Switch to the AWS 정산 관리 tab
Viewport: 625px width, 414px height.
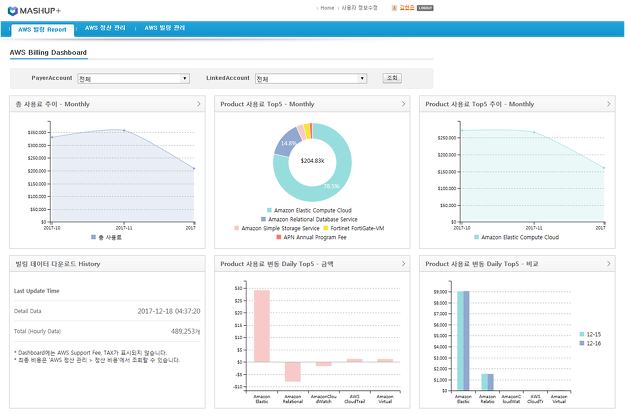105,28
